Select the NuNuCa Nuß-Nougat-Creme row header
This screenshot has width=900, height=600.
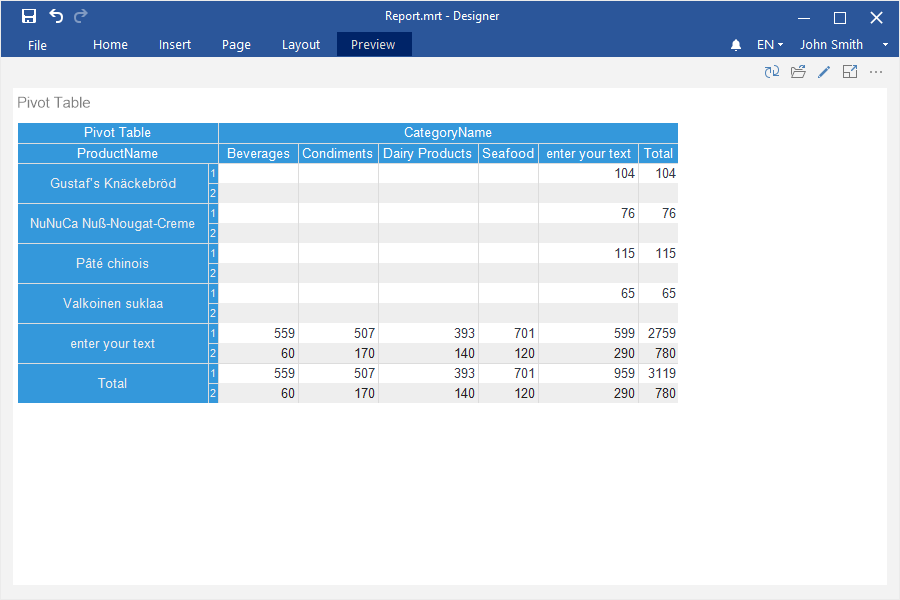tap(113, 223)
